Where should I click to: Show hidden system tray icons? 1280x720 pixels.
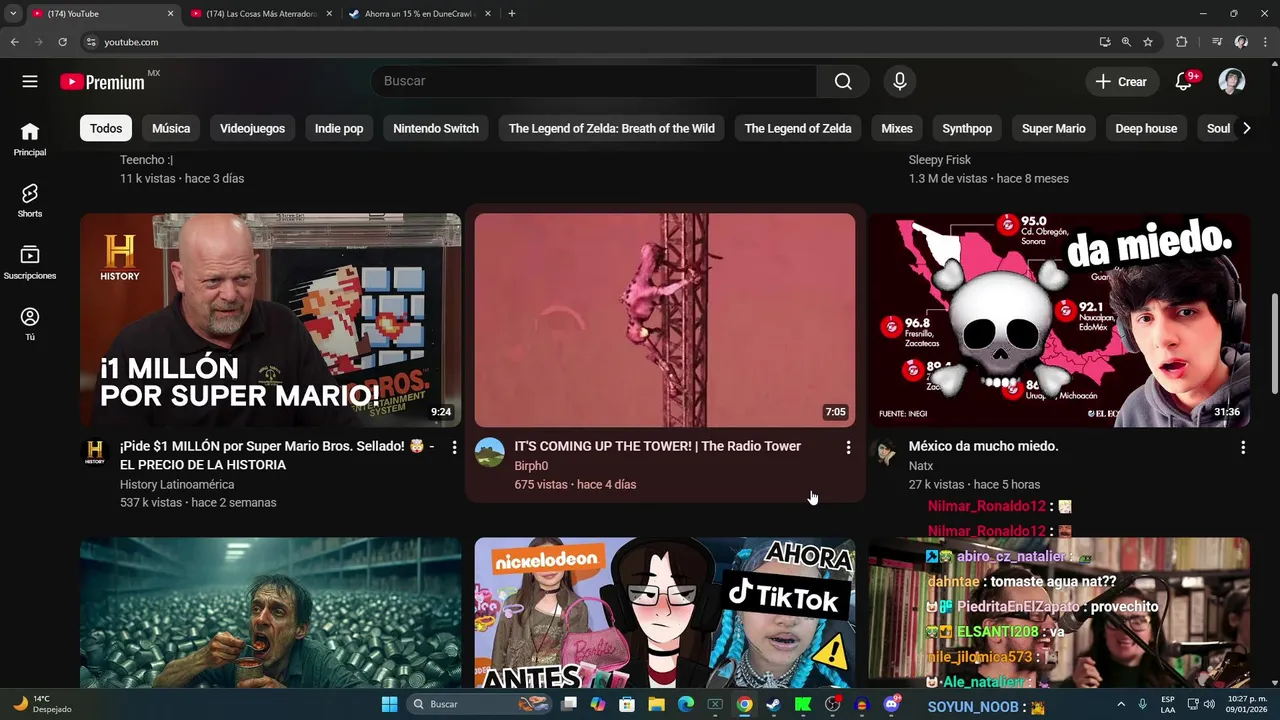pos(1120,704)
